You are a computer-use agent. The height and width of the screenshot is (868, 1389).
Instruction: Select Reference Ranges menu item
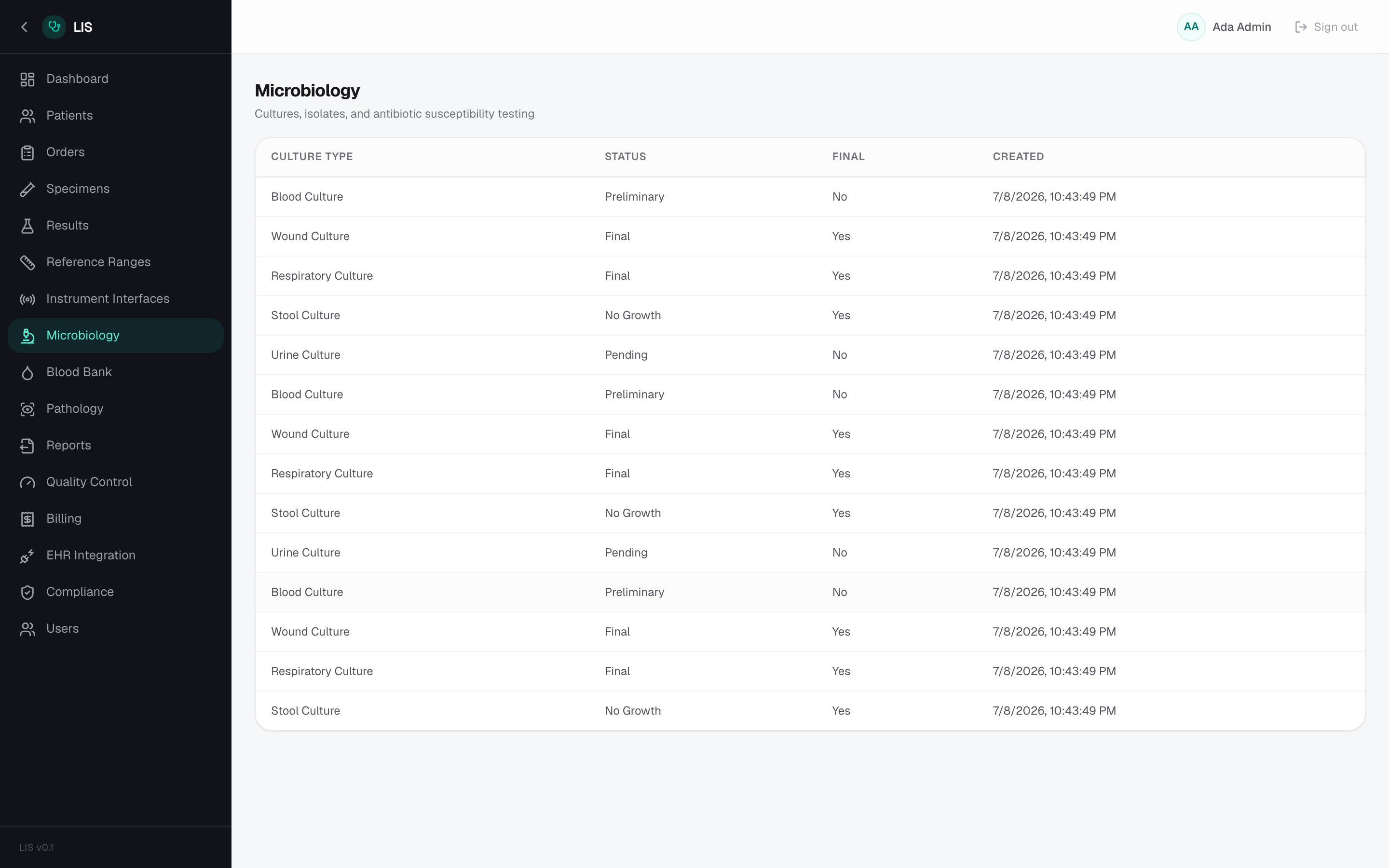tap(115, 262)
